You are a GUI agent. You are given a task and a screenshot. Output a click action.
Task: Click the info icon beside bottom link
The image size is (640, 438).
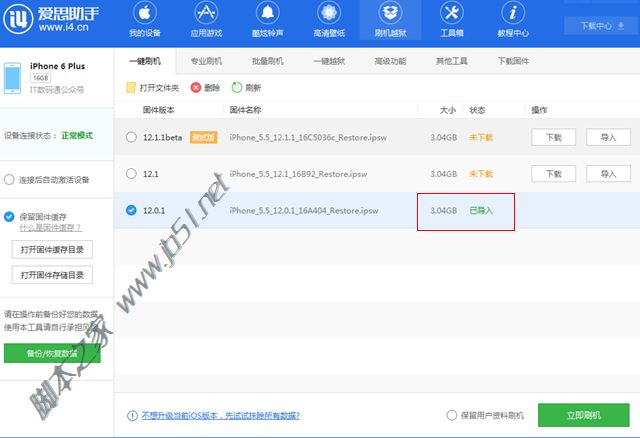132,416
